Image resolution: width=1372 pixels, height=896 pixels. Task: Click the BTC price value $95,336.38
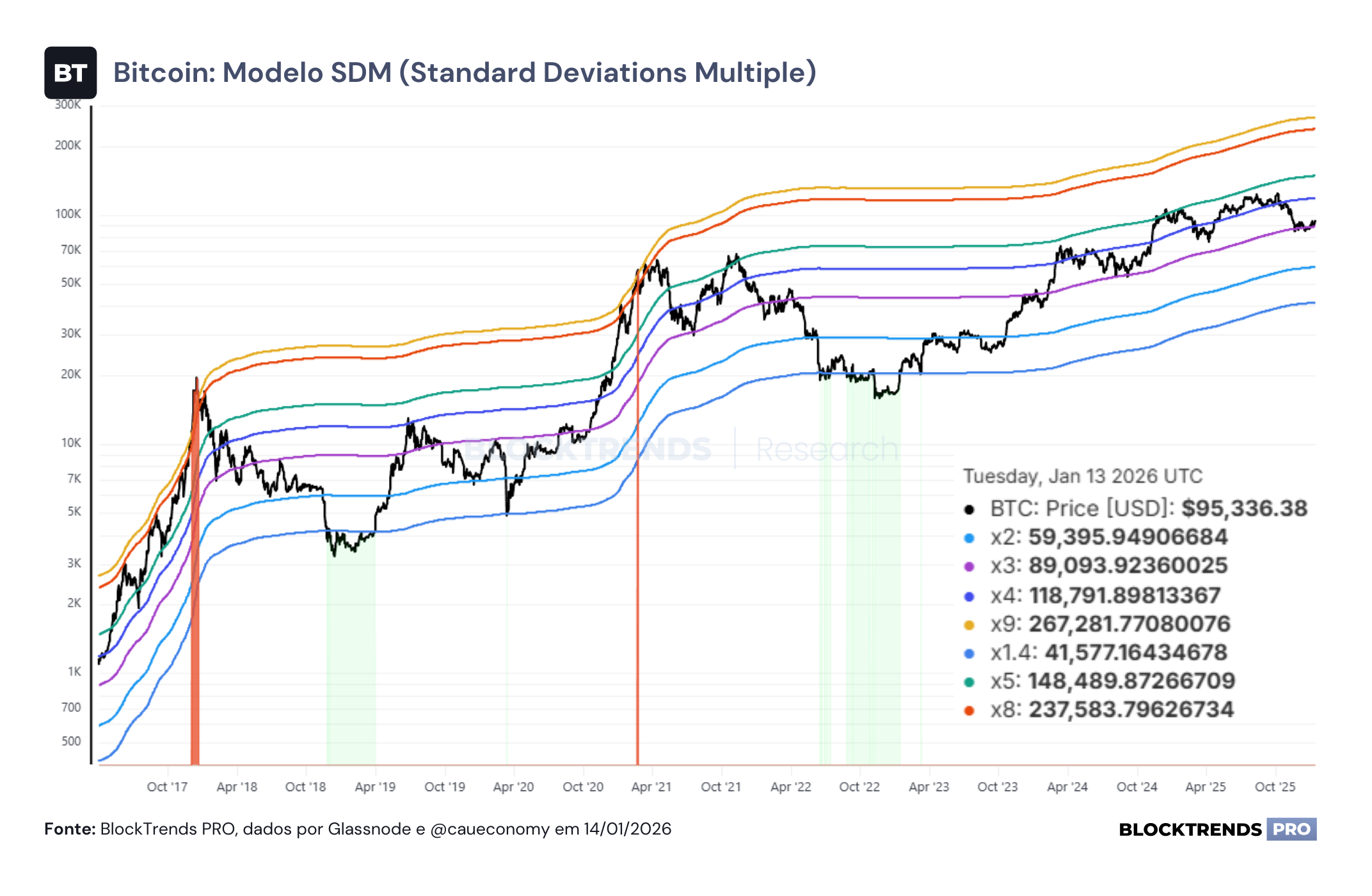(x=1244, y=508)
